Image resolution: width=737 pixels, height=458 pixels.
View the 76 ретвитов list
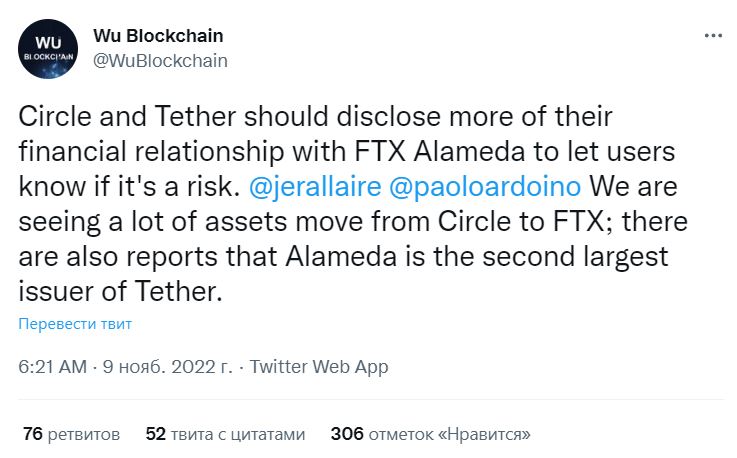click(71, 434)
